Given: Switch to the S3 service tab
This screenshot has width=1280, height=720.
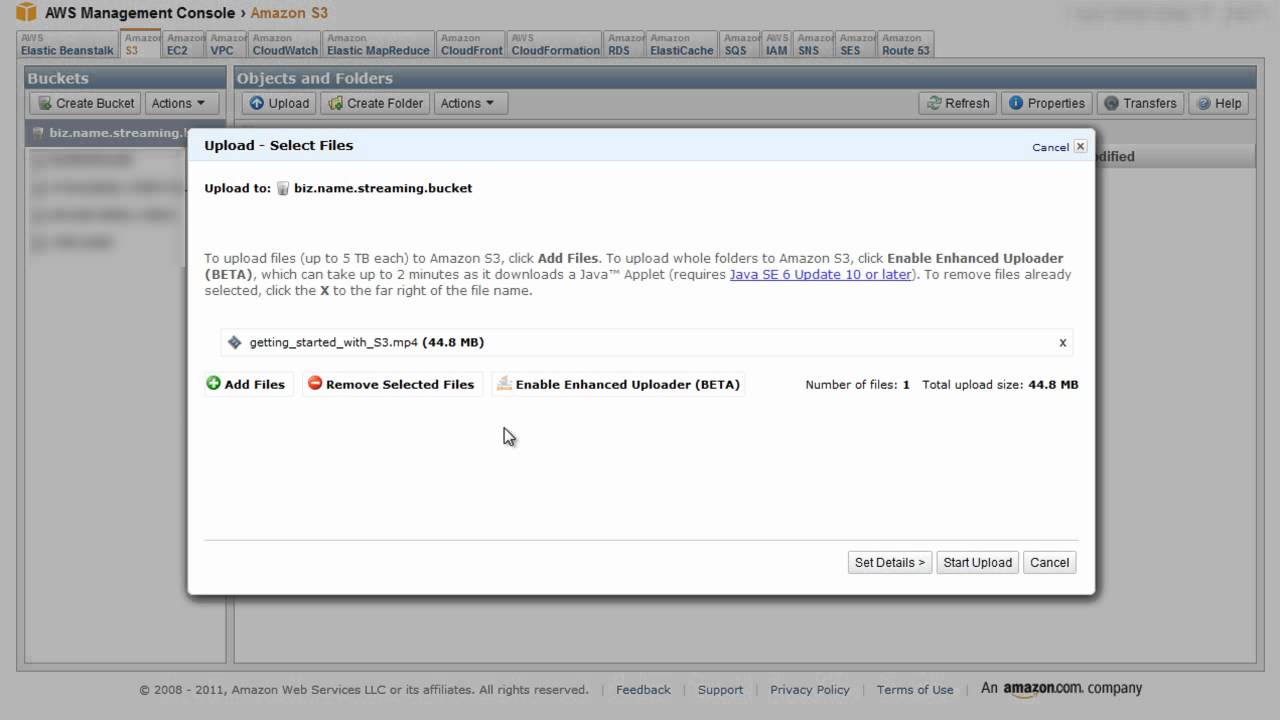Looking at the screenshot, I should [x=141, y=45].
